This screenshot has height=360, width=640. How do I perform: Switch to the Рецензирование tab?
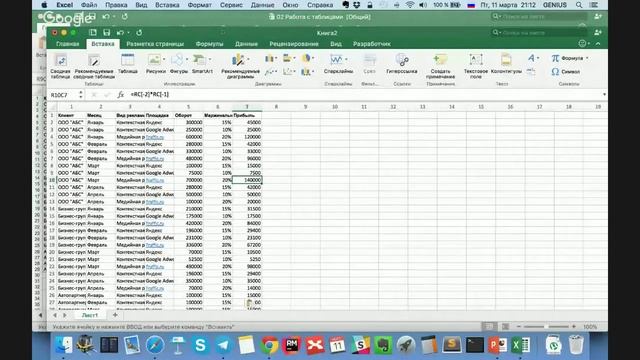(x=294, y=44)
